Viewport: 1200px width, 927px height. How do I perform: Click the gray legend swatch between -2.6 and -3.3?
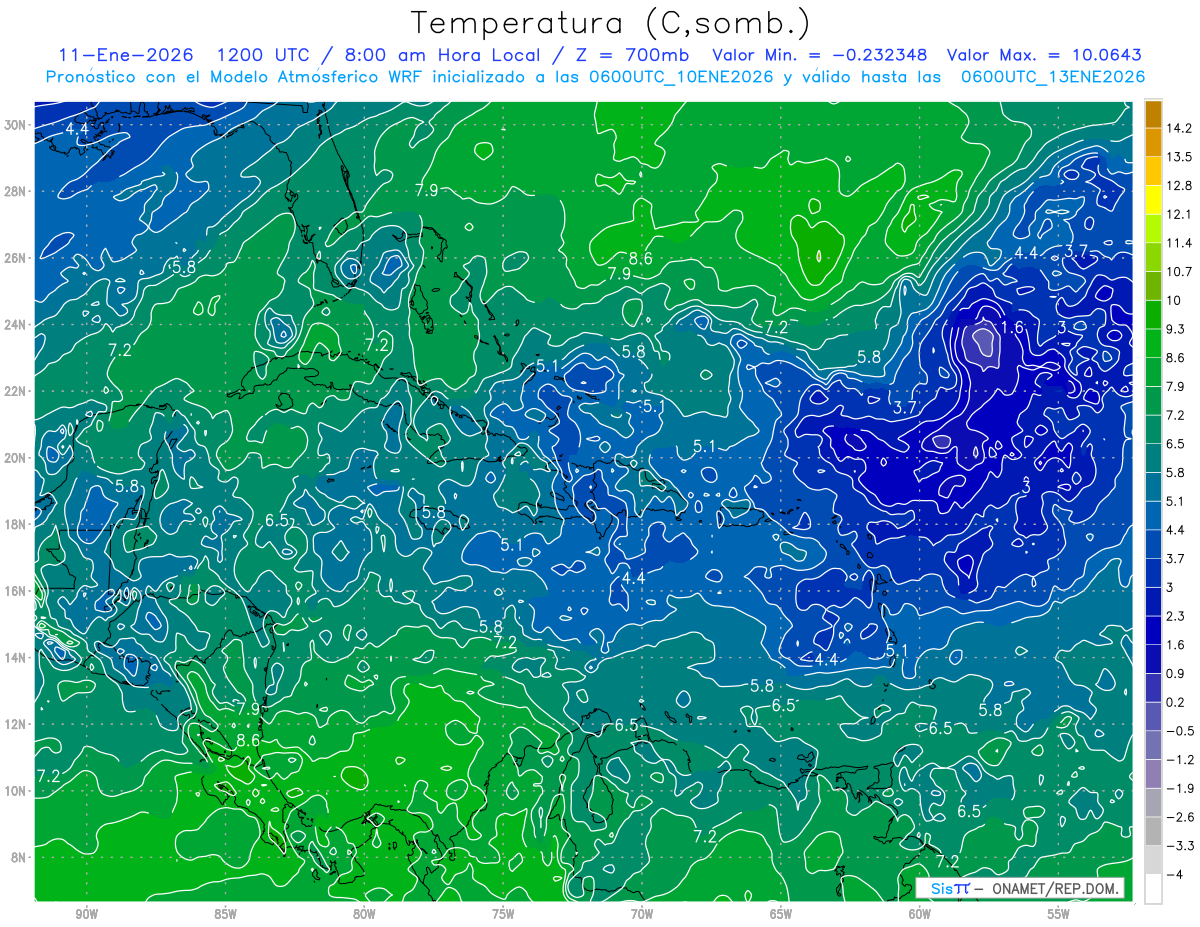click(1154, 831)
